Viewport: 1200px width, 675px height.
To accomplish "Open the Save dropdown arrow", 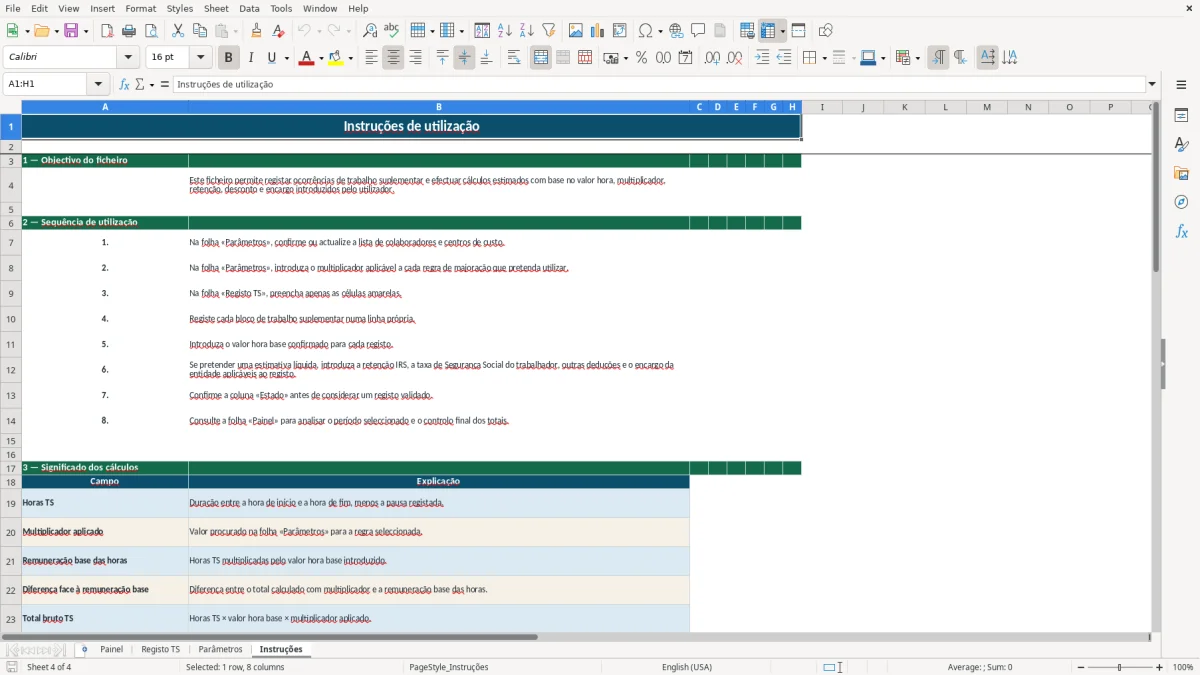I will coord(85,31).
